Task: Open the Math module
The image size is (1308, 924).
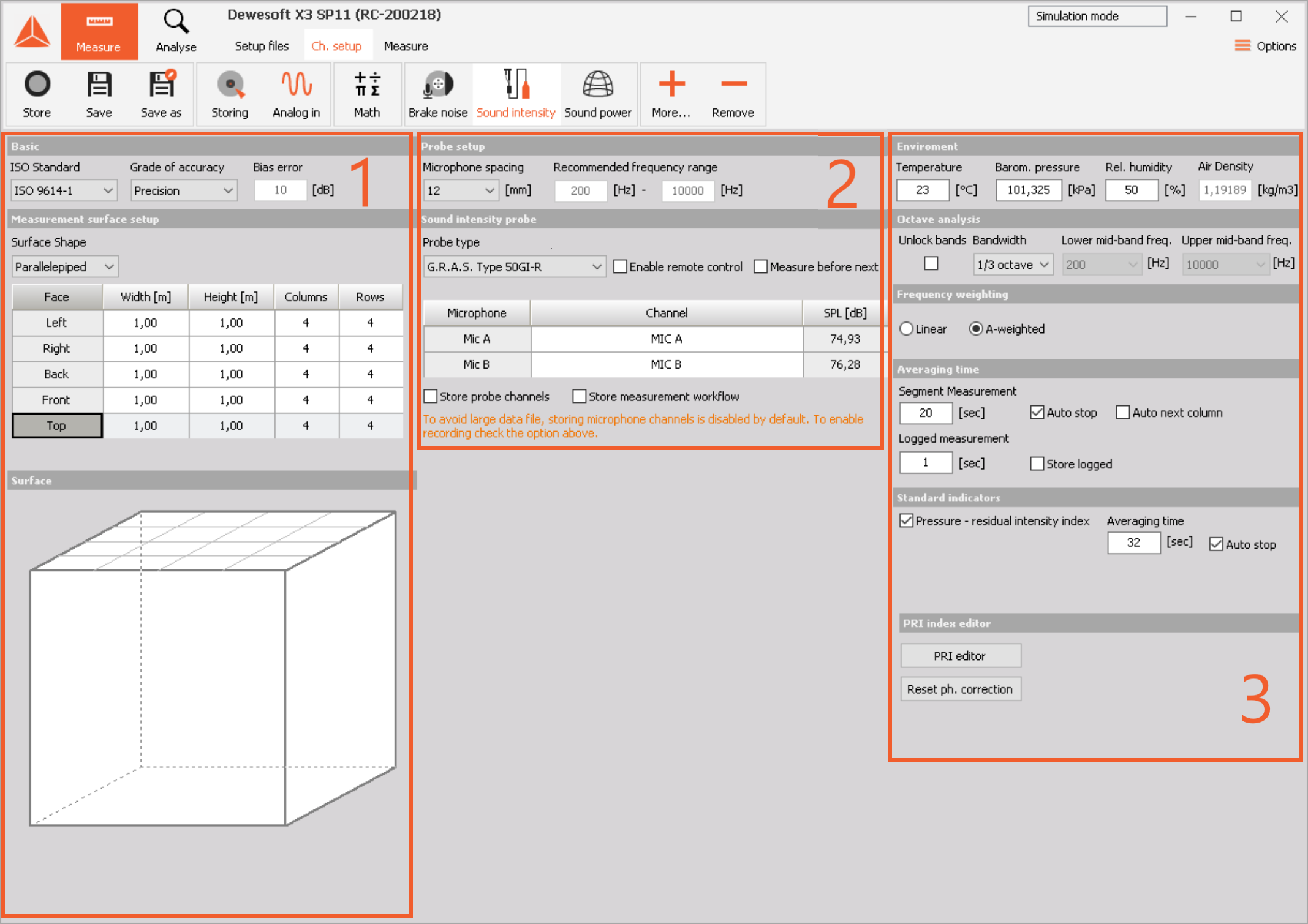Action: click(x=367, y=94)
